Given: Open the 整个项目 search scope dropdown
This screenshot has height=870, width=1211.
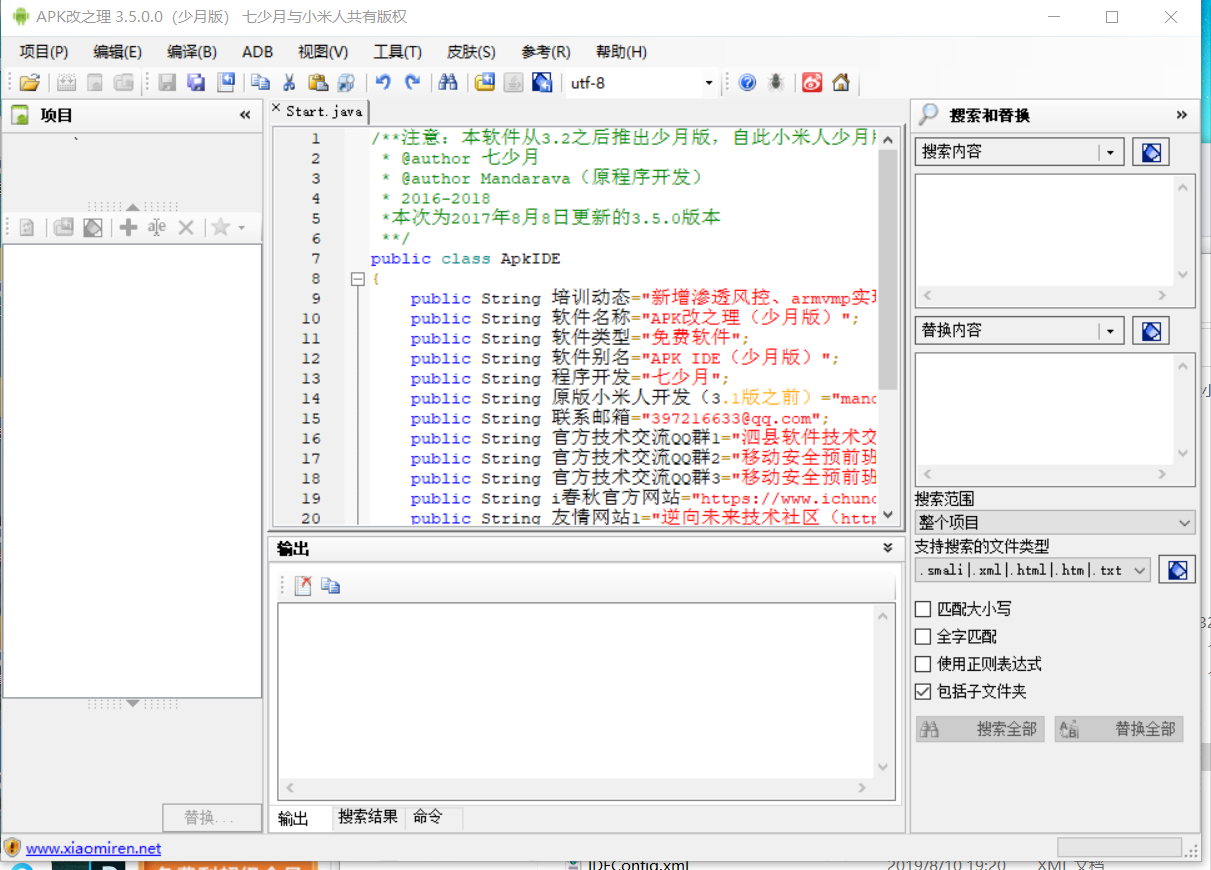Looking at the screenshot, I should [x=1185, y=522].
